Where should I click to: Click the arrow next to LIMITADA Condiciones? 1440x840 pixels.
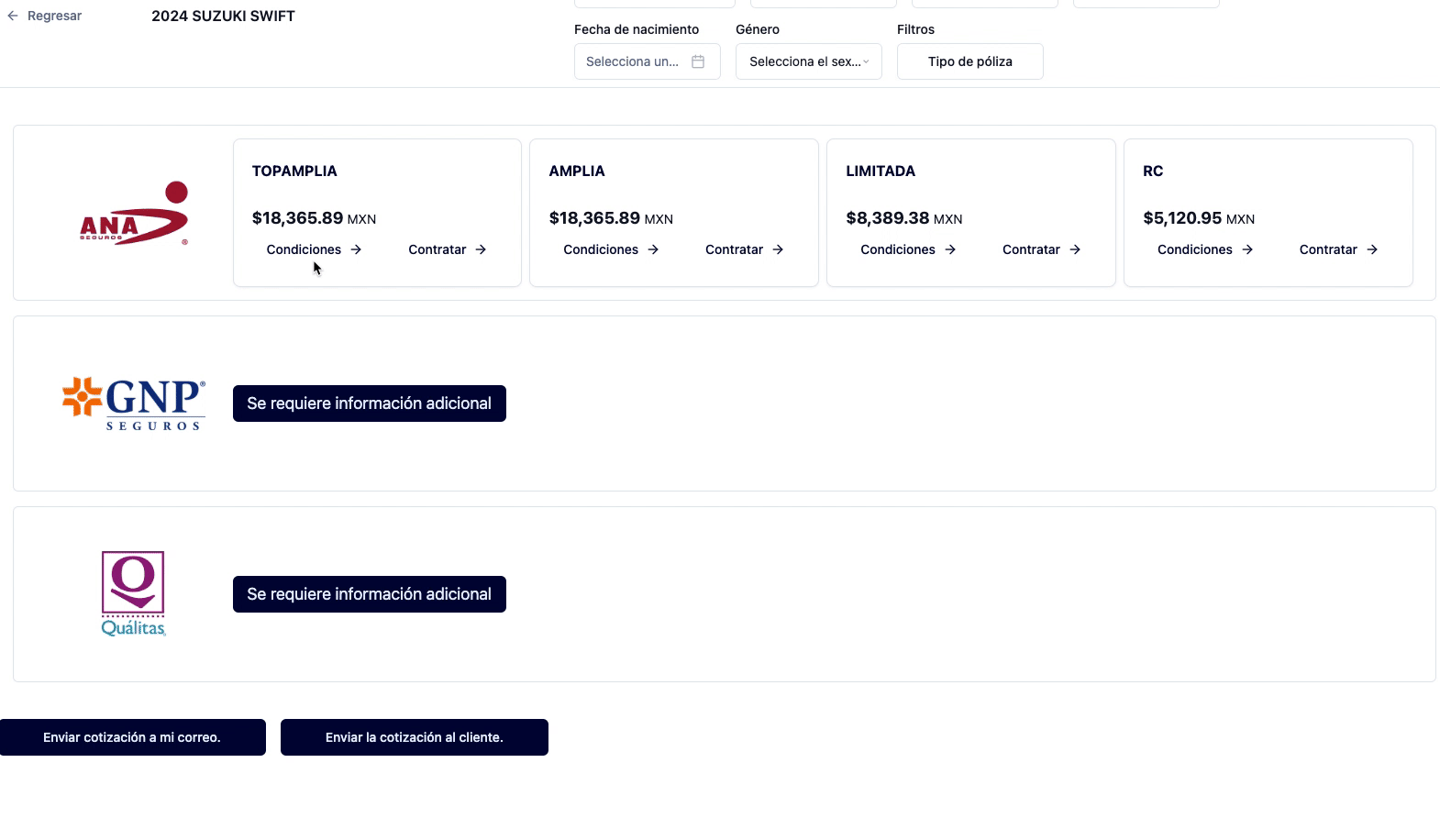point(950,249)
